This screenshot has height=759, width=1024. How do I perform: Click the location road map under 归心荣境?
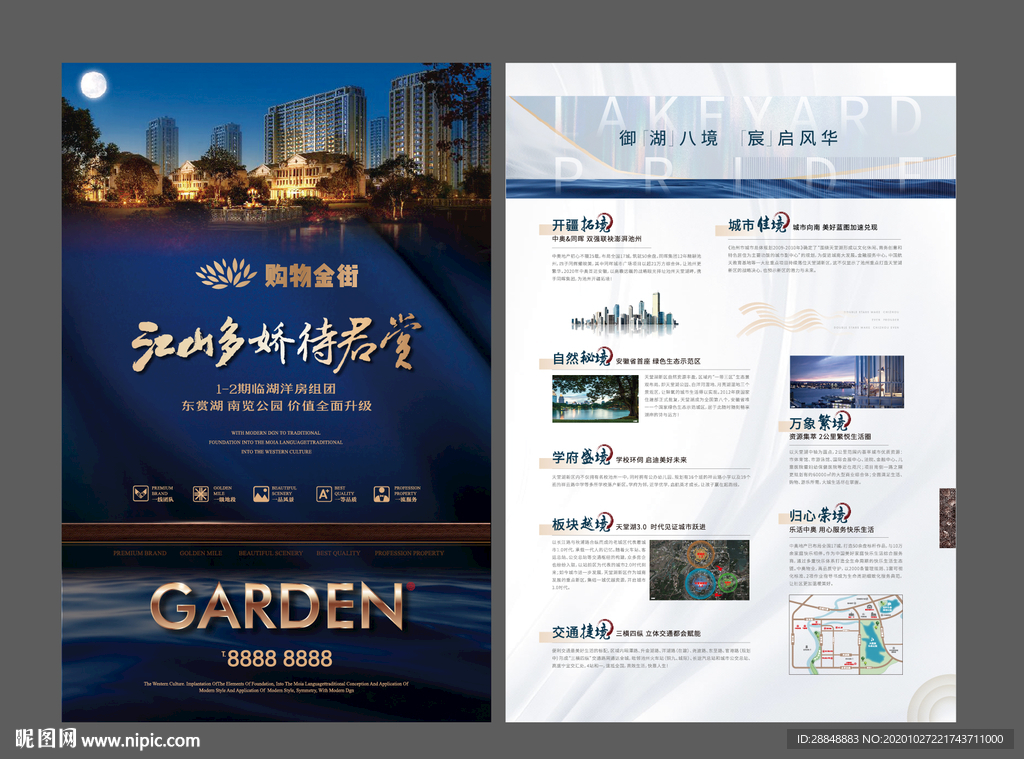(x=846, y=634)
